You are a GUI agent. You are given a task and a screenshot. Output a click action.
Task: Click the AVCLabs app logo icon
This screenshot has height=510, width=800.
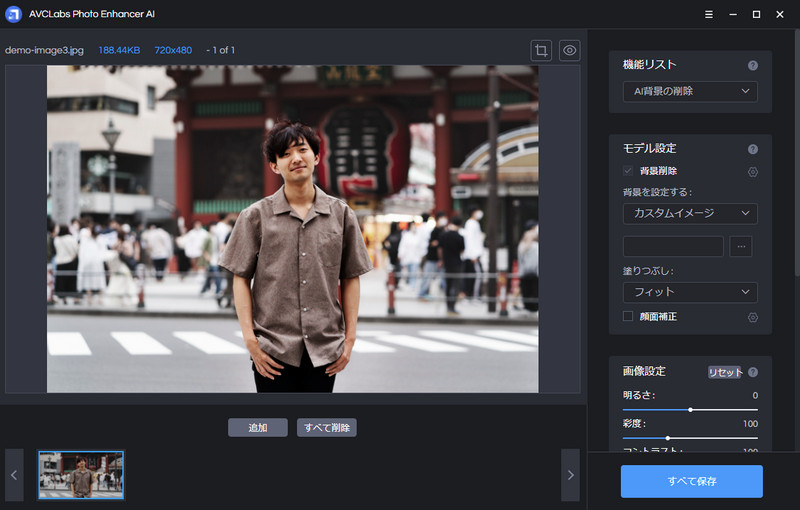pos(13,14)
